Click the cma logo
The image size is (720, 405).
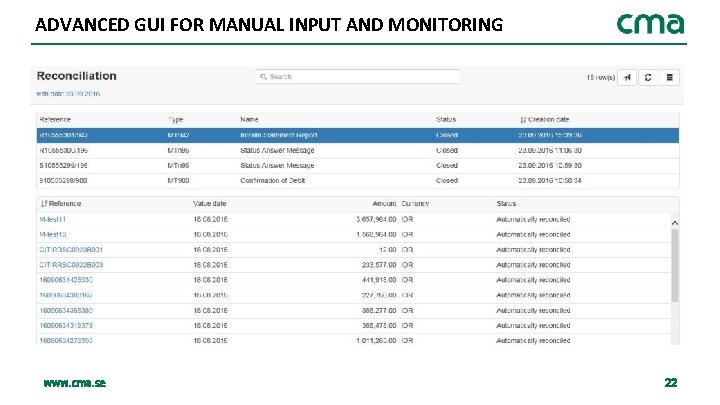(x=650, y=24)
